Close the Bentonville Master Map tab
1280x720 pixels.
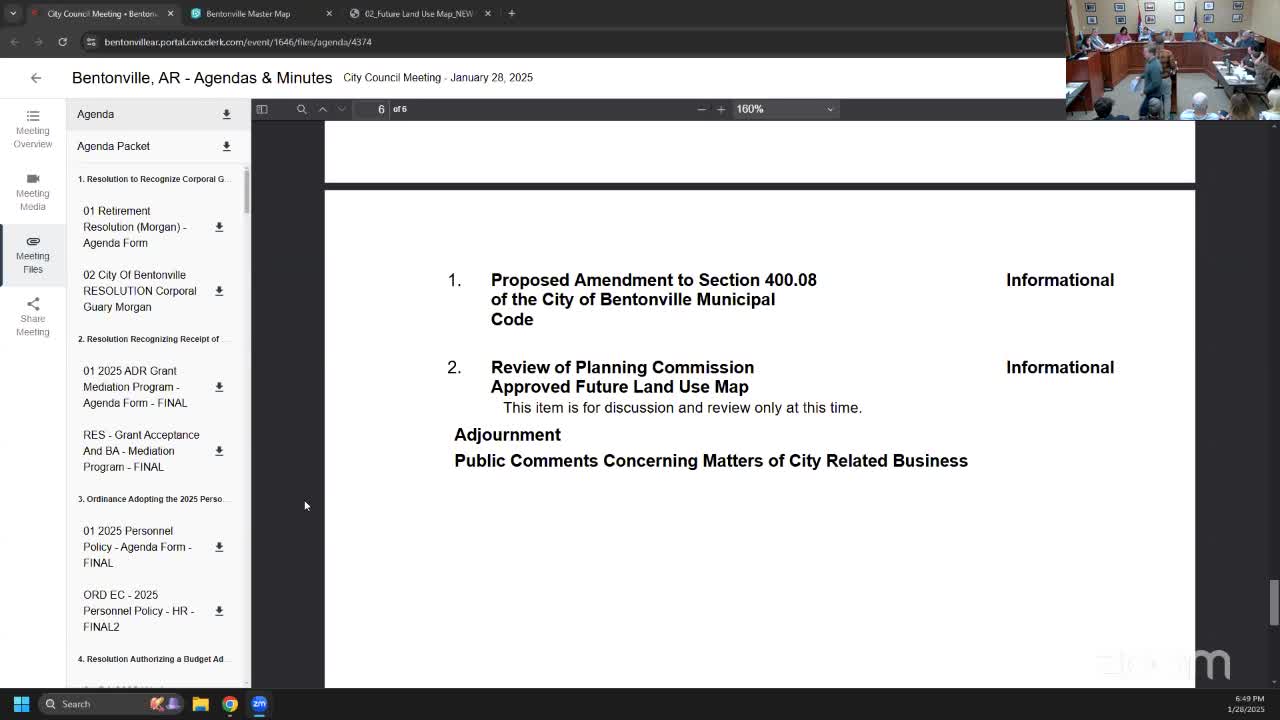[x=329, y=14]
